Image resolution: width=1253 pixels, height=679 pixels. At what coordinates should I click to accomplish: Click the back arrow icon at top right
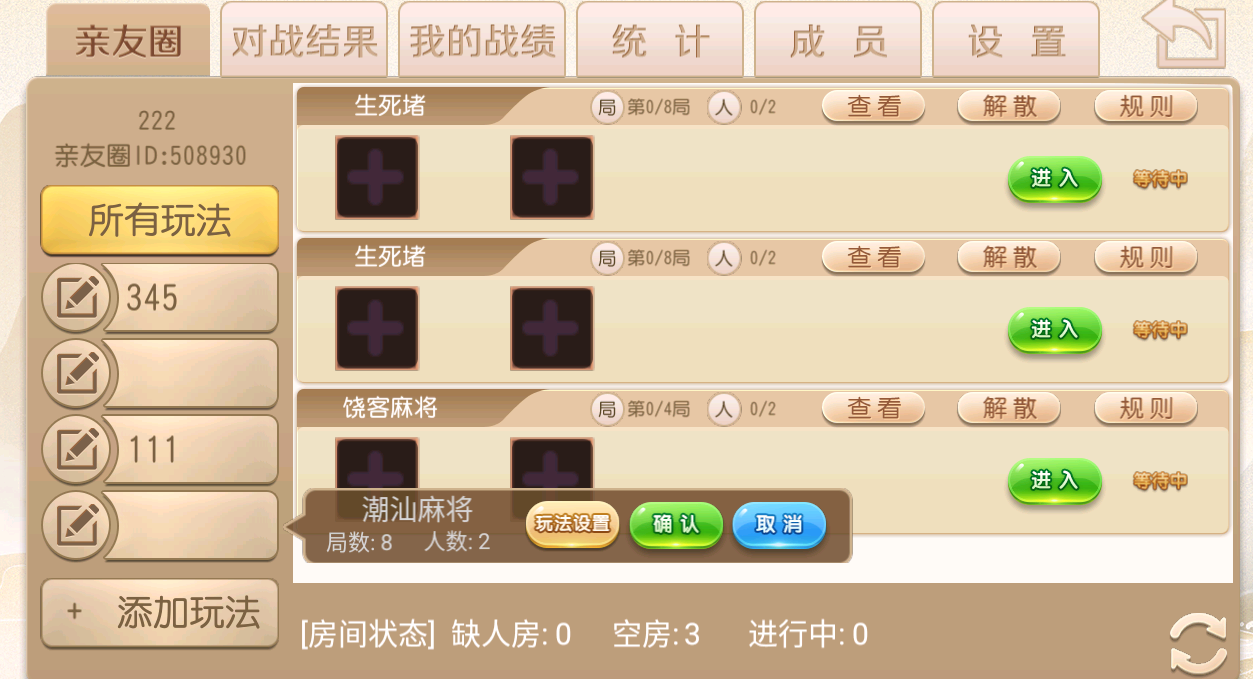click(x=1188, y=37)
